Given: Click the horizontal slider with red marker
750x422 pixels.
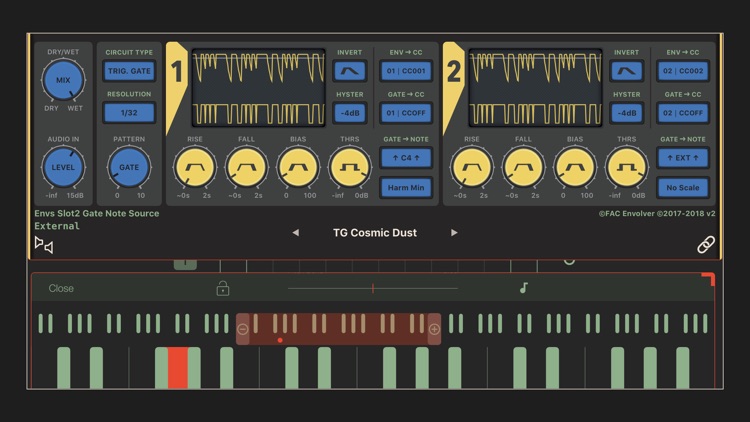Looking at the screenshot, I should [373, 288].
